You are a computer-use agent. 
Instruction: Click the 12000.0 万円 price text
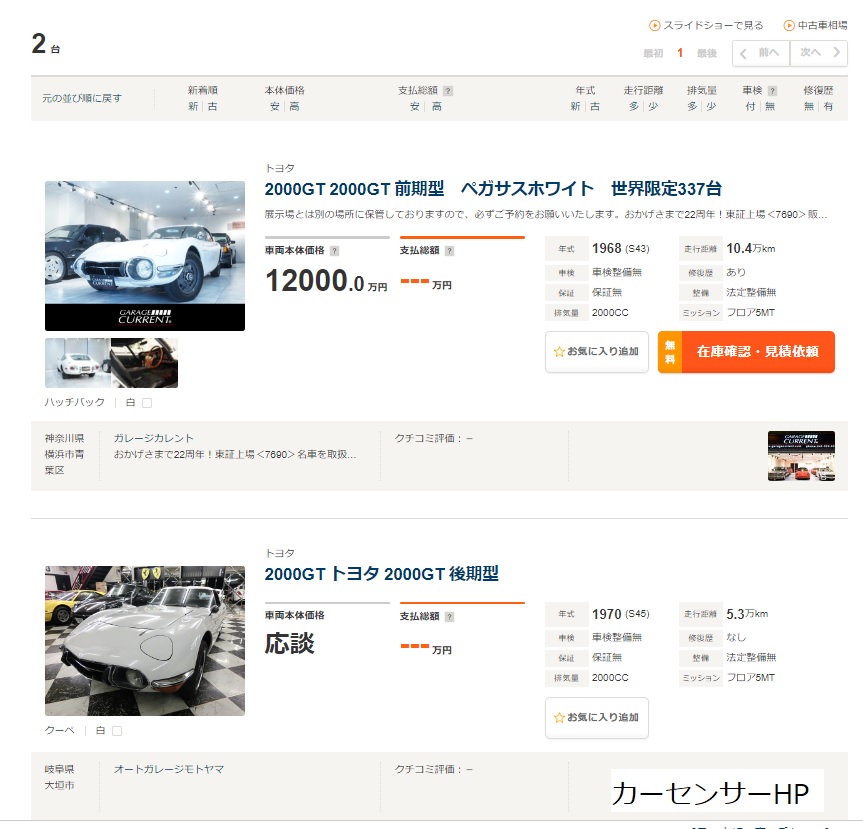(326, 281)
